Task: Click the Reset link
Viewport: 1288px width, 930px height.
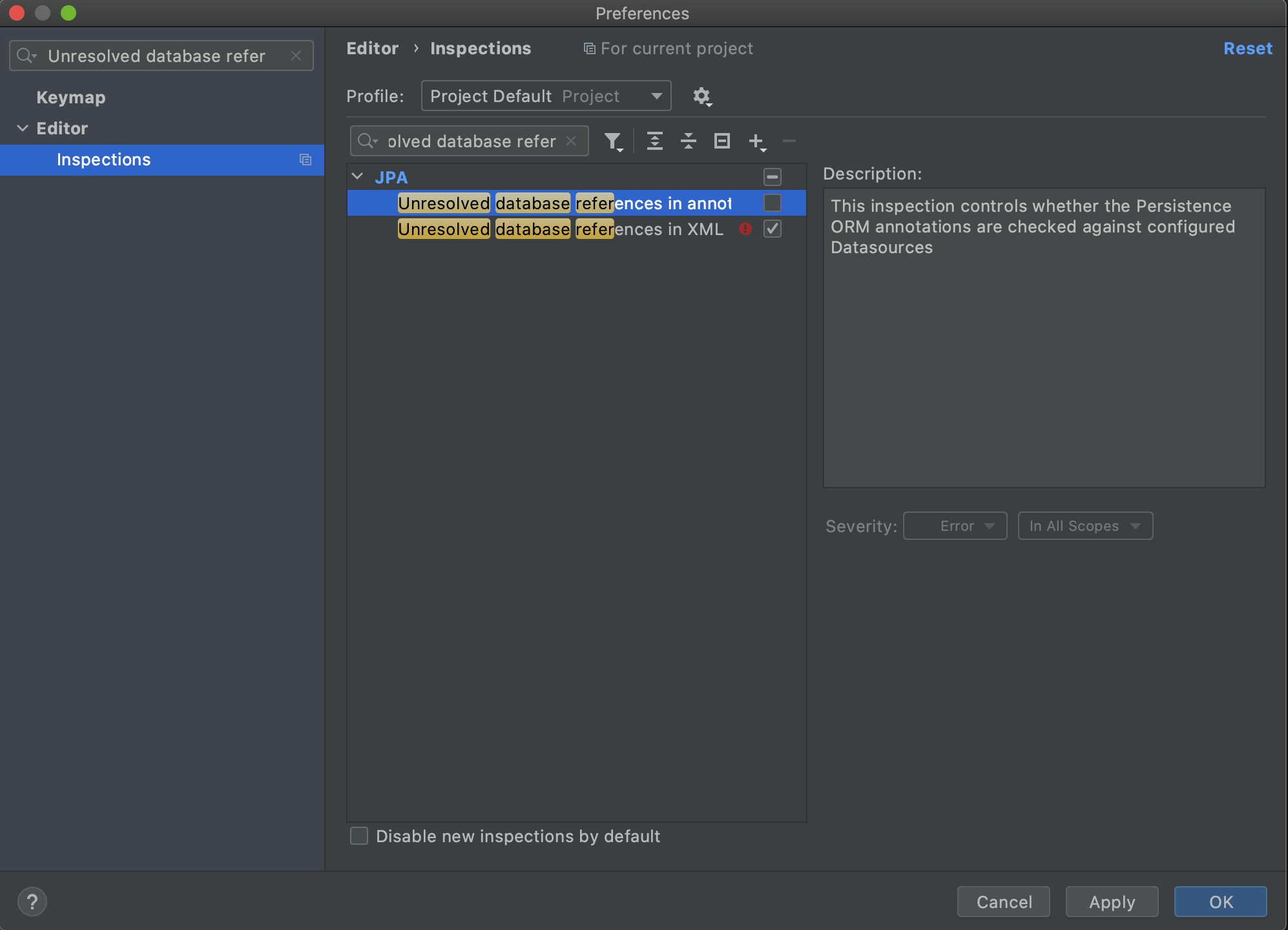Action: point(1247,48)
